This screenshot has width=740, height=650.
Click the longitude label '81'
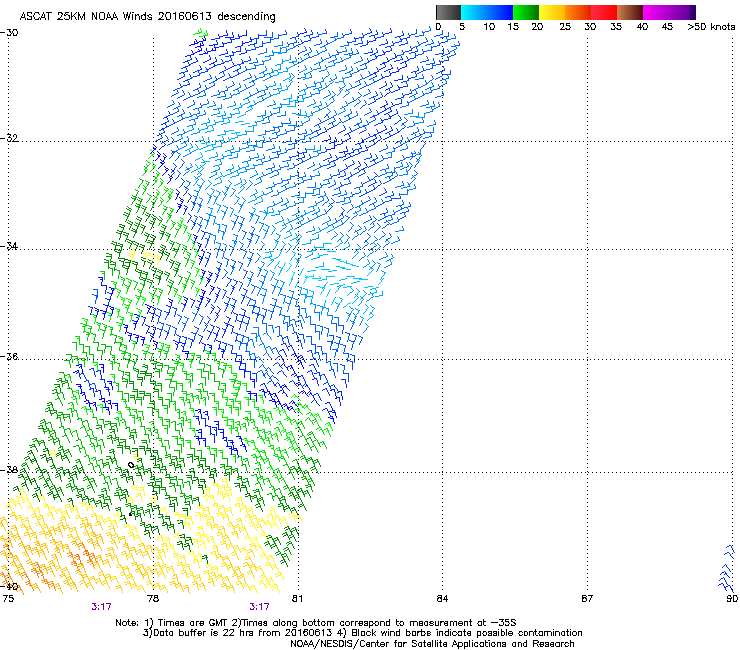(x=297, y=599)
